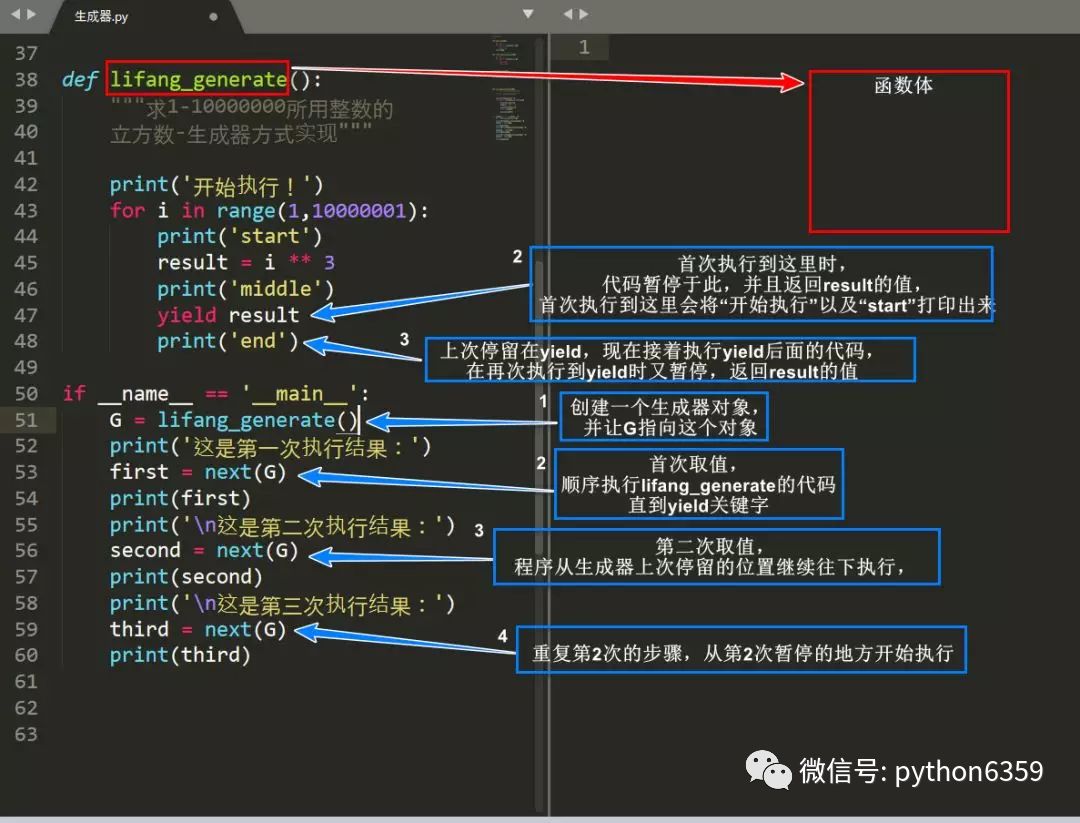1080x823 pixels.
Task: Click the docstring line 求1-10000000所用整数的
Action: (x=251, y=107)
